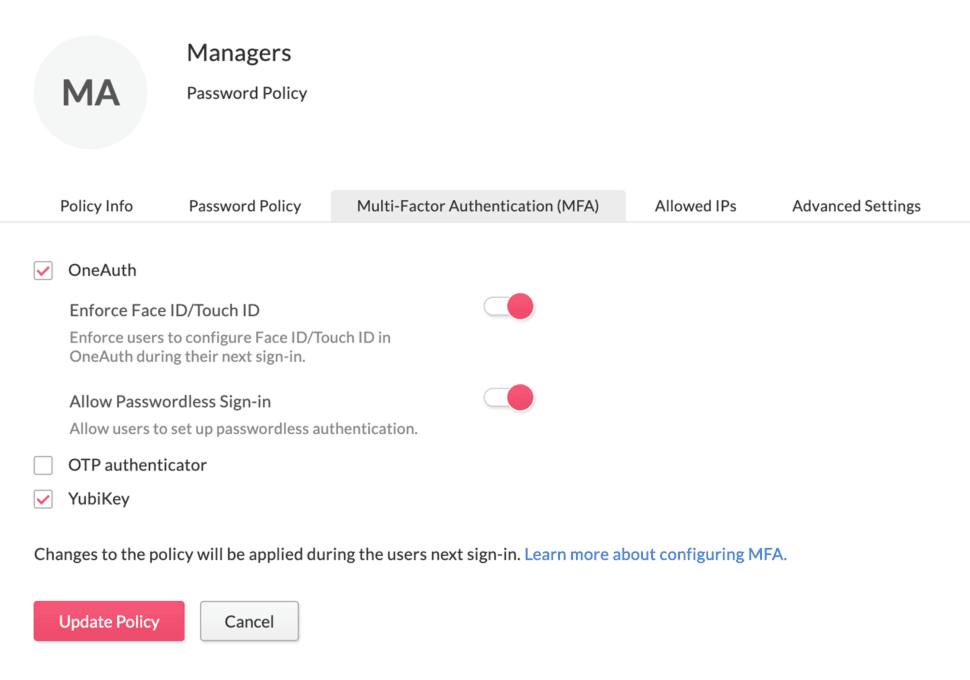This screenshot has height=680, width=970.
Task: Uncheck the OneAuth checkbox
Action: 42,270
